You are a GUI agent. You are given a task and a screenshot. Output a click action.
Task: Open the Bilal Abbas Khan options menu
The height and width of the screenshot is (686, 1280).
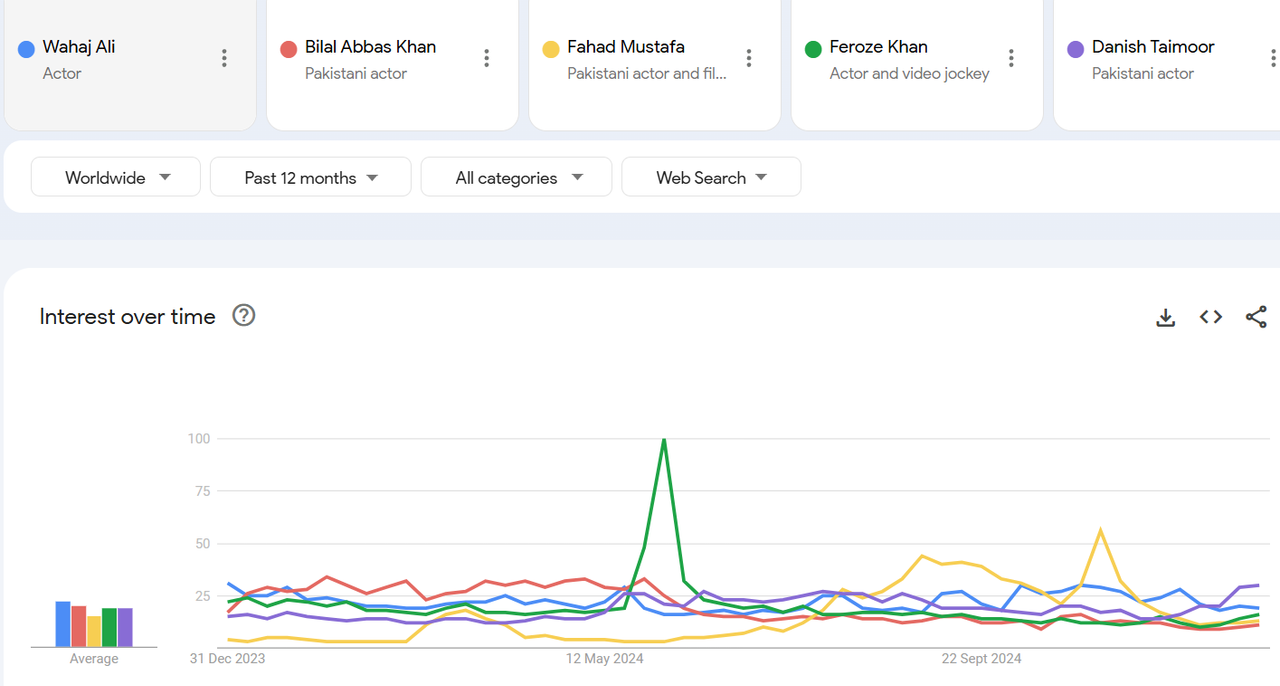tap(487, 58)
